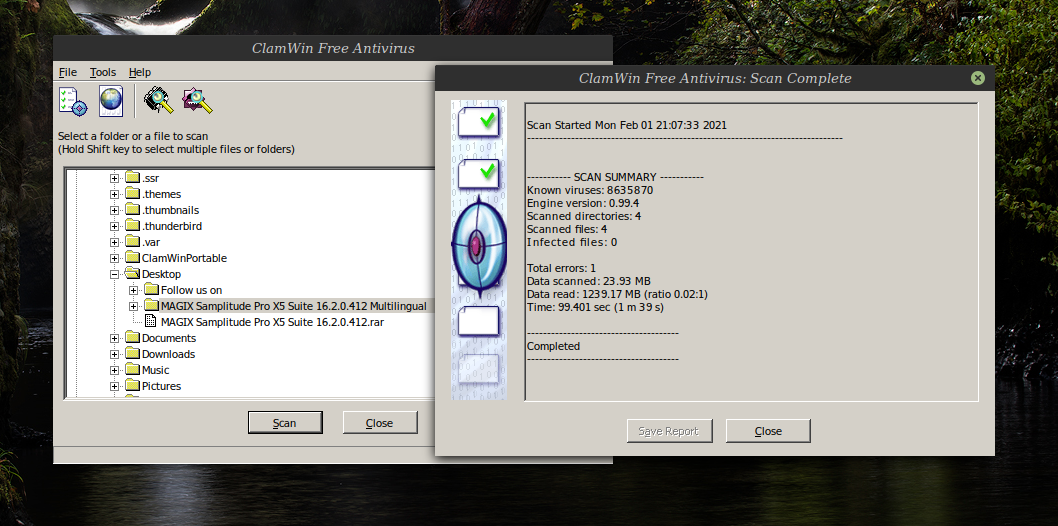Expand the .thunderbird folder node
Viewport: 1058px width, 526px height.
coord(115,226)
